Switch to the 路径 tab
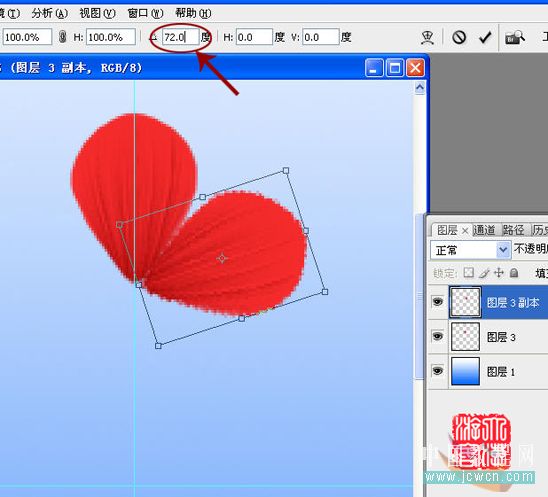 [513, 230]
